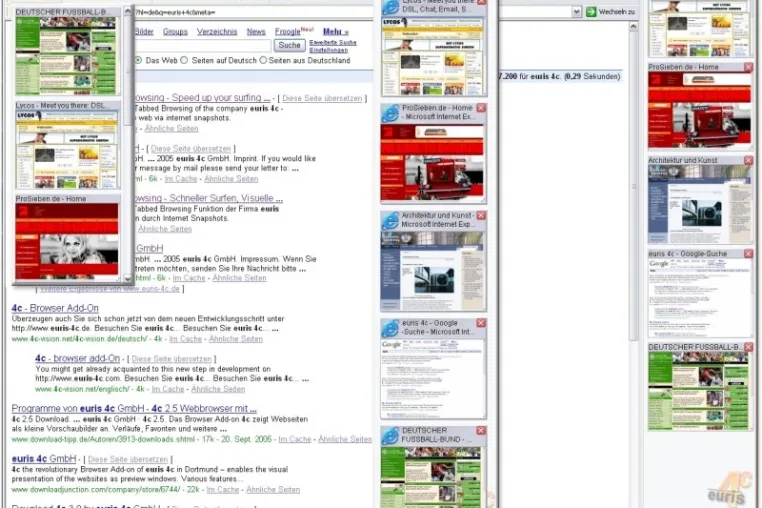Click the page vertical scrollbar thumb
The height and width of the screenshot is (508, 762).
633,187
